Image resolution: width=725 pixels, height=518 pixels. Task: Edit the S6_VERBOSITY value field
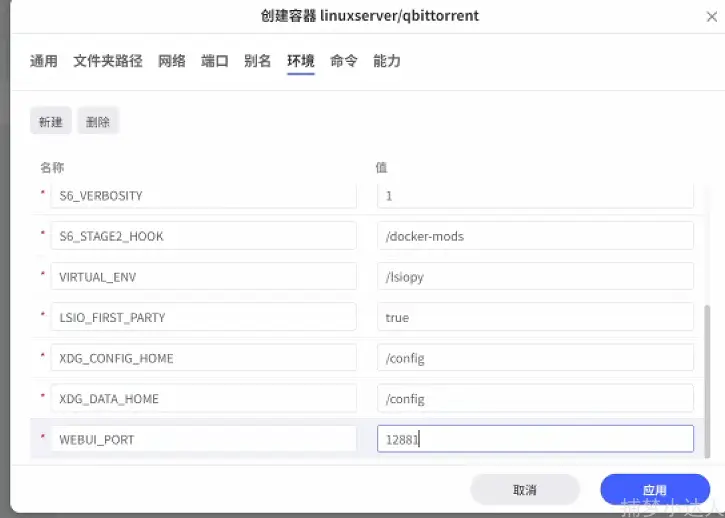tap(535, 196)
